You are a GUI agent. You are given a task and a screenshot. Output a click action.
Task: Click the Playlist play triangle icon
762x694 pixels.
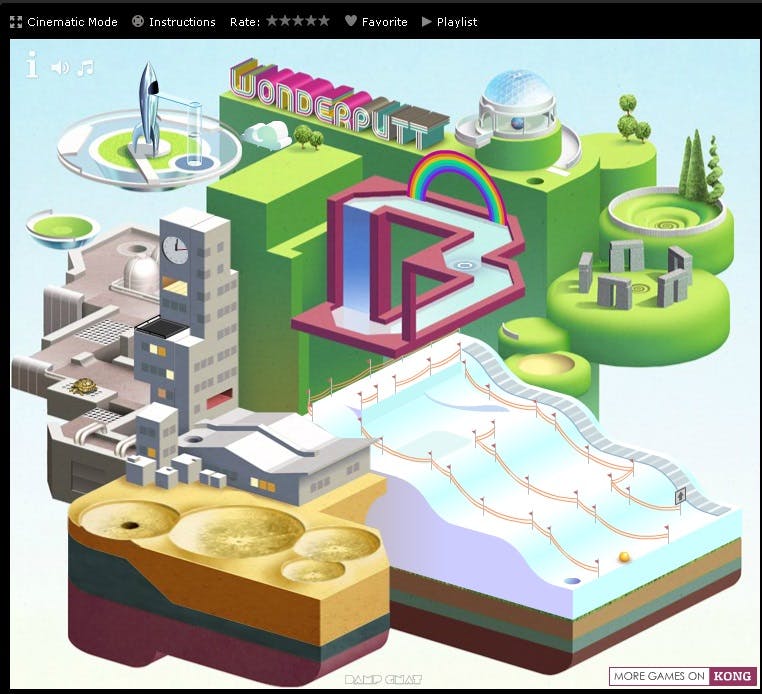click(427, 21)
